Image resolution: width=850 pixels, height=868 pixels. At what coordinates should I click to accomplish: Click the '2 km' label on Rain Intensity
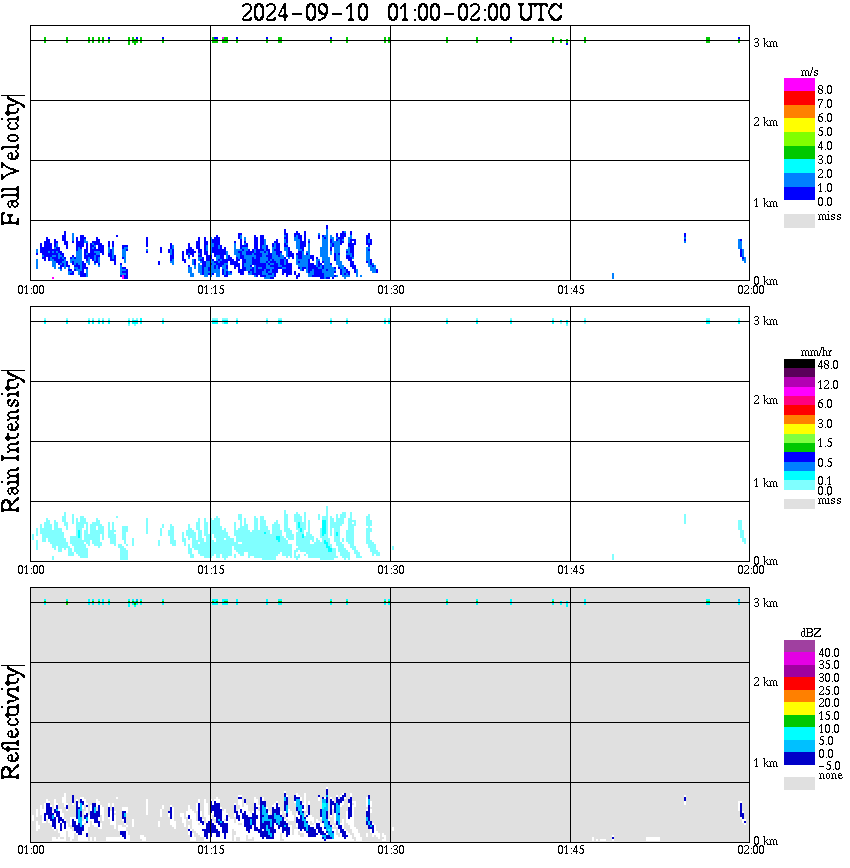tap(765, 400)
